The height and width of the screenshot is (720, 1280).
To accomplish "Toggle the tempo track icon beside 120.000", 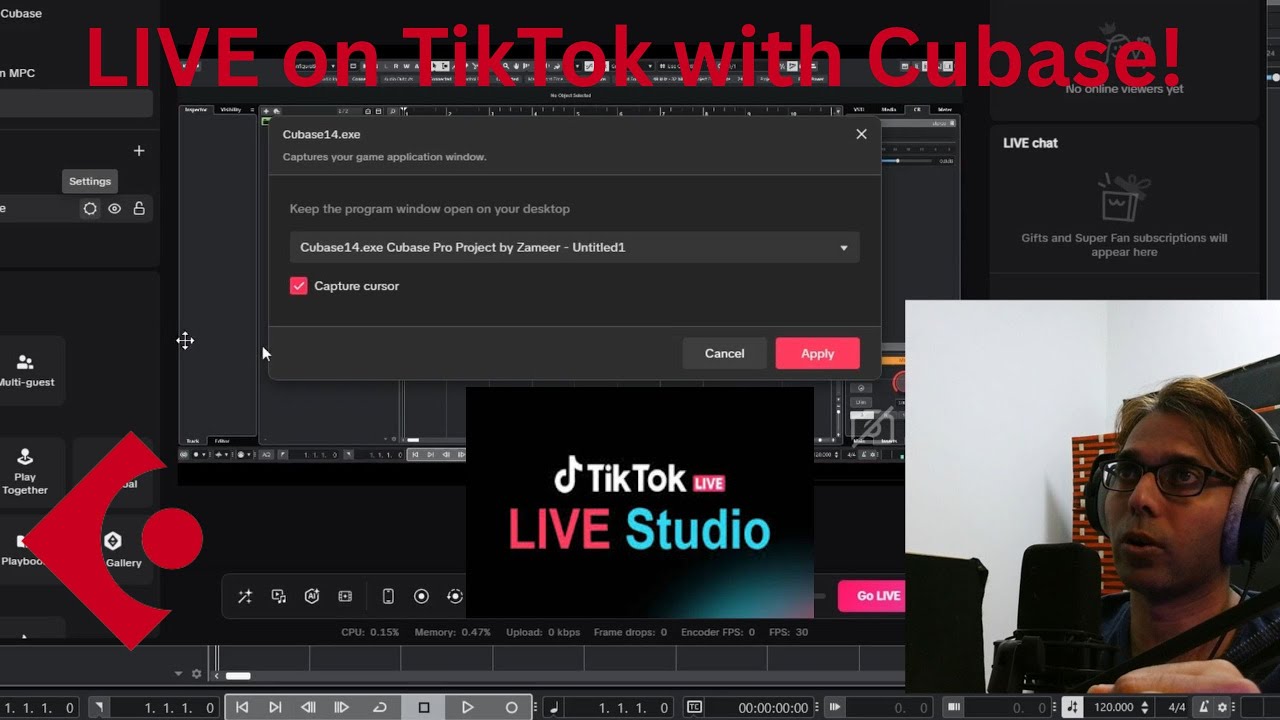I will pyautogui.click(x=1073, y=707).
